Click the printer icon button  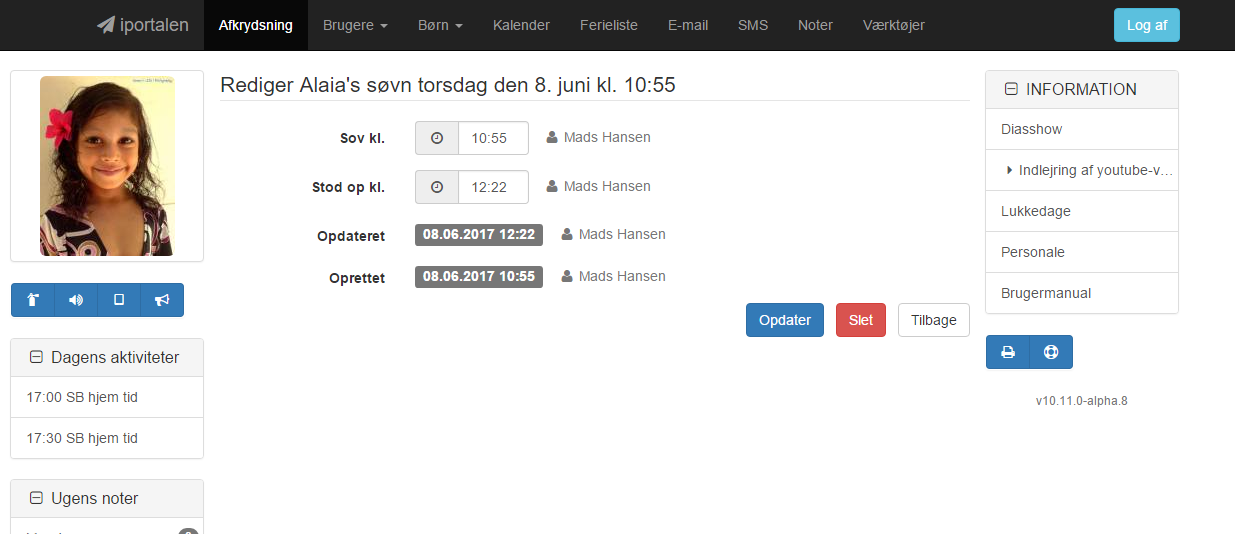tap(1008, 352)
